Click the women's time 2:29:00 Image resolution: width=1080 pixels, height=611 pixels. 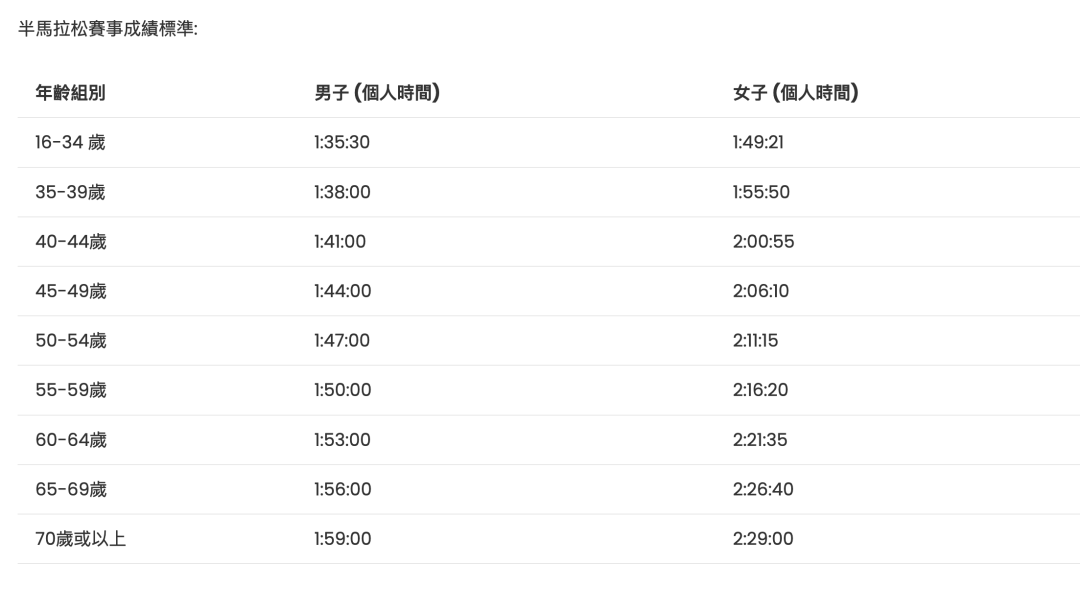(763, 539)
